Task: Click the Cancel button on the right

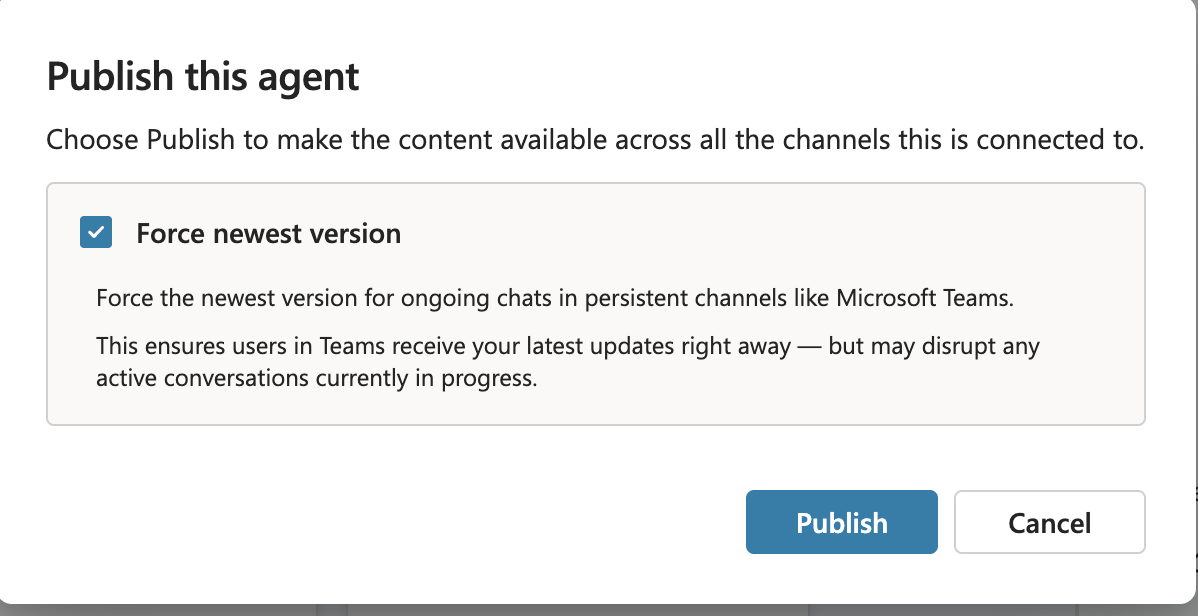Action: click(x=1049, y=521)
